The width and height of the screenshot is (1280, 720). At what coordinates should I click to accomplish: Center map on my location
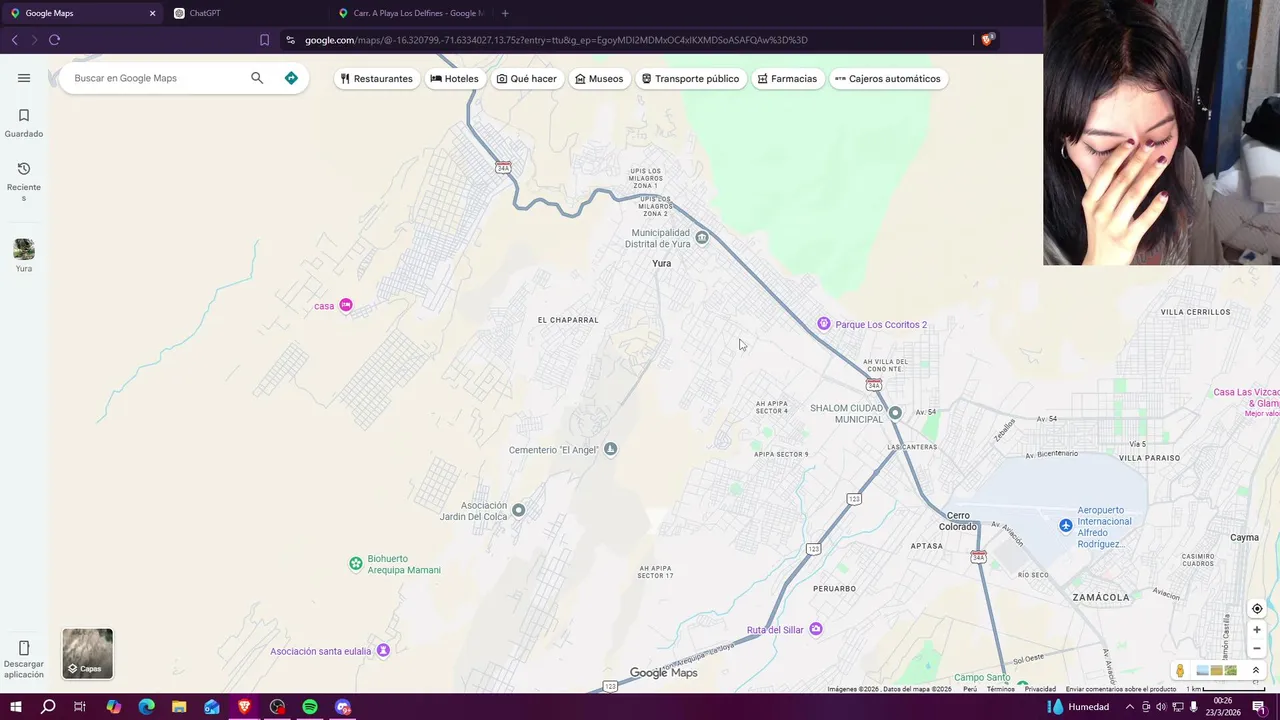(1257, 609)
